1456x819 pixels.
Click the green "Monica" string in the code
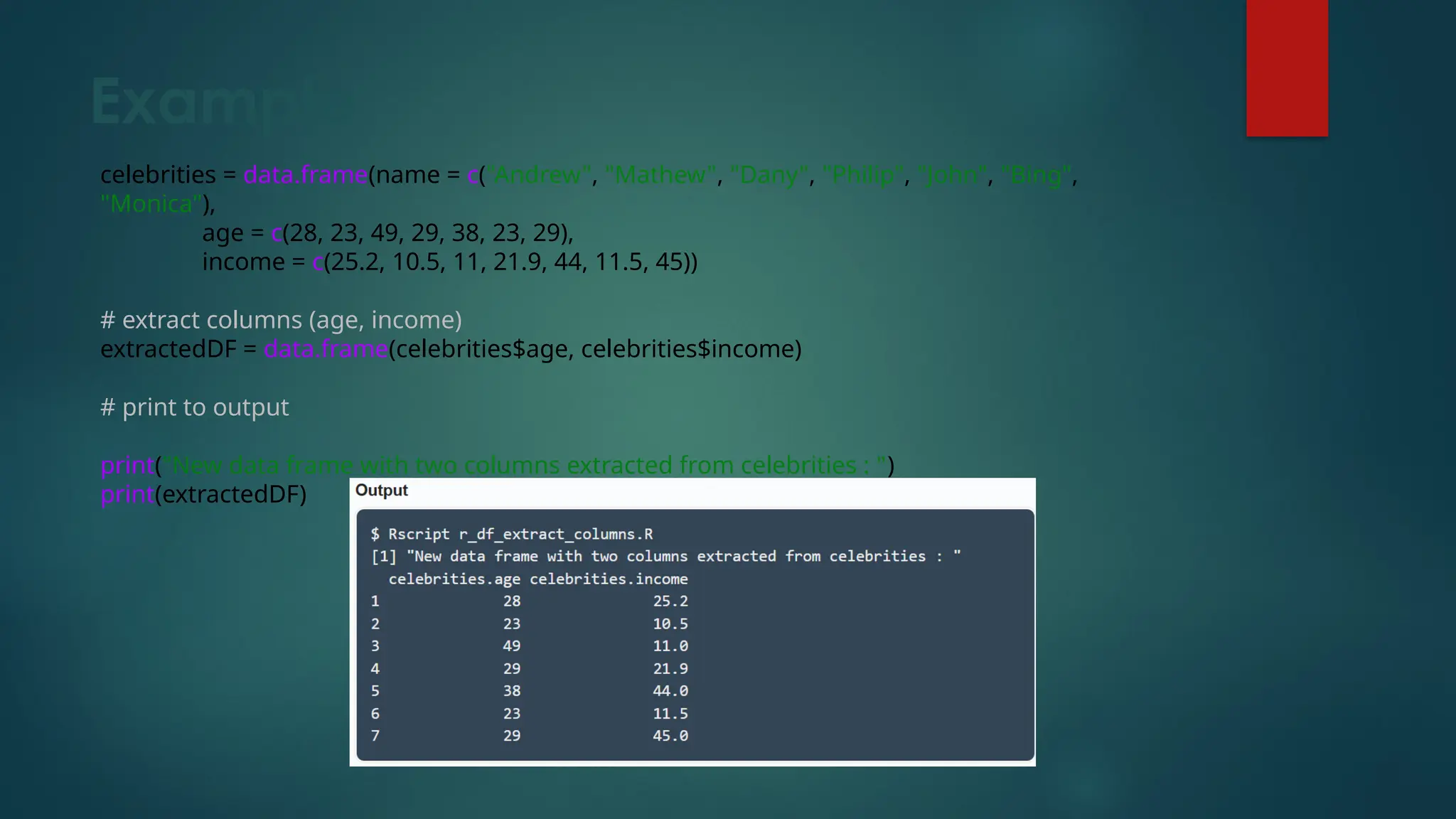pos(151,204)
